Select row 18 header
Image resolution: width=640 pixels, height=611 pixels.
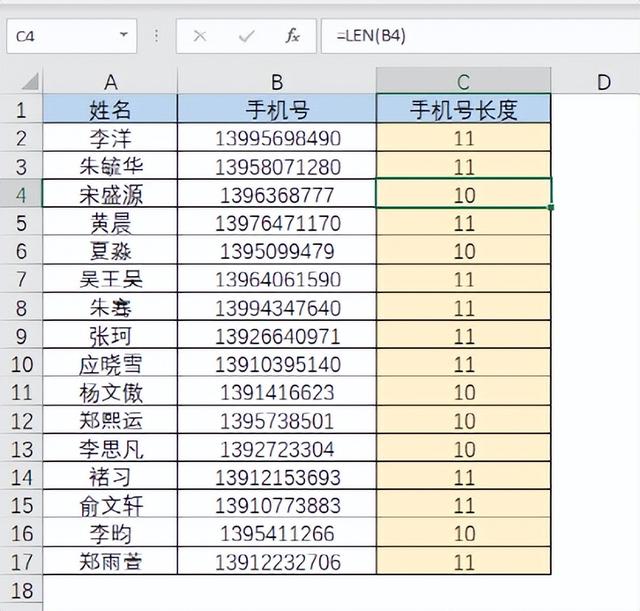(x=21, y=589)
